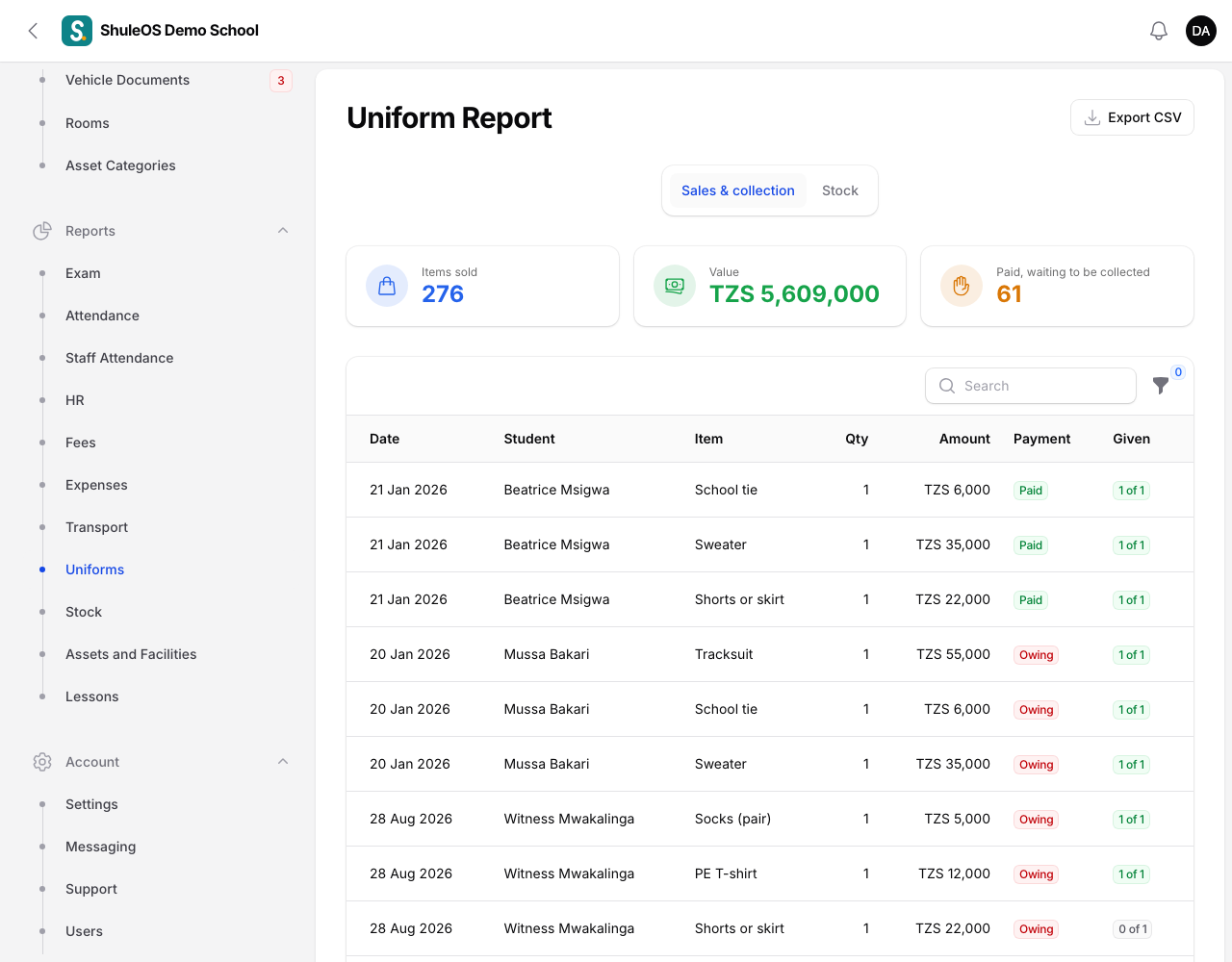1232x962 pixels.
Task: Open the Lessons report
Action: click(x=92, y=696)
